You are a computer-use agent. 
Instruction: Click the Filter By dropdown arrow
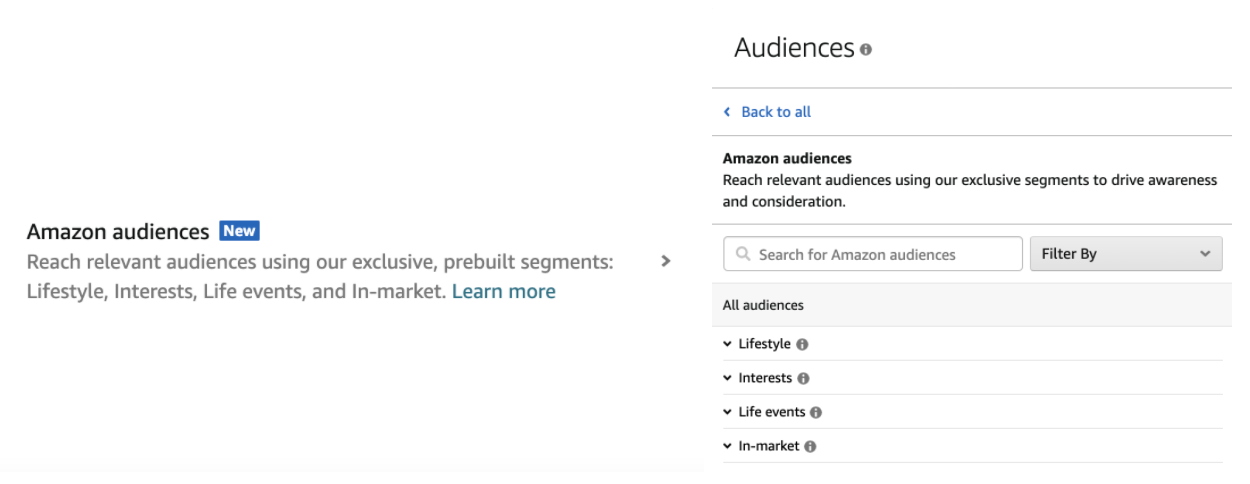click(1204, 255)
